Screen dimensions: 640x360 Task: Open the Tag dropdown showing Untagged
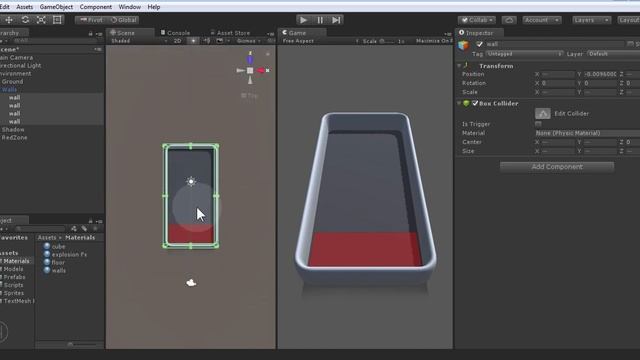coord(524,54)
